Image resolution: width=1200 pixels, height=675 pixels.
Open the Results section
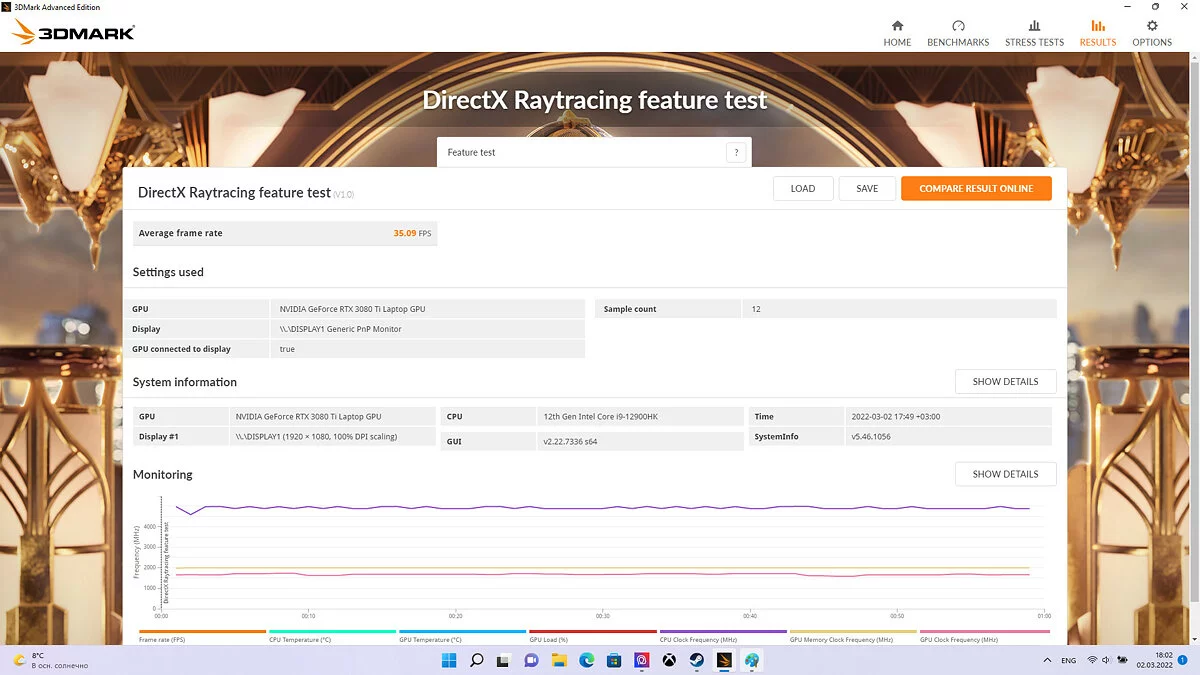1098,33
